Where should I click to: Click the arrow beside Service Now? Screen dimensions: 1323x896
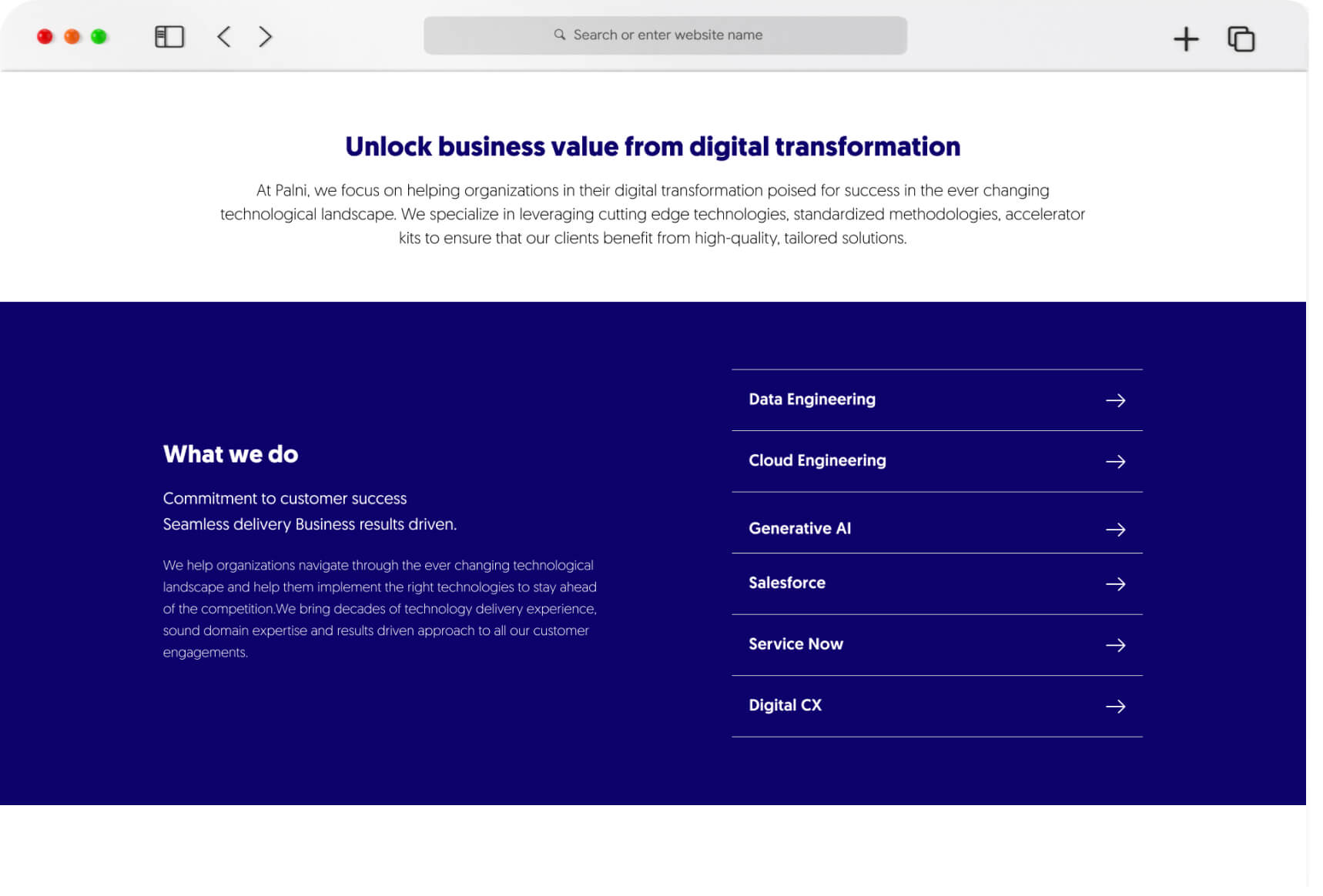[1115, 645]
